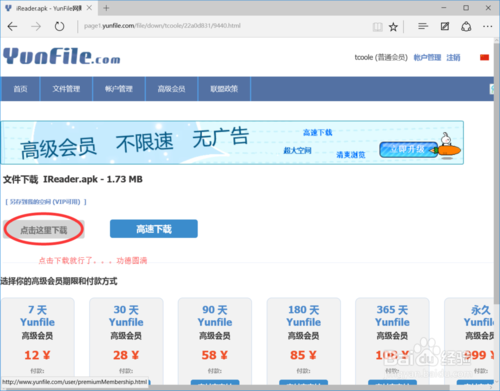Click the YunFile.com logo
The height and width of the screenshot is (391, 500).
(x=62, y=56)
